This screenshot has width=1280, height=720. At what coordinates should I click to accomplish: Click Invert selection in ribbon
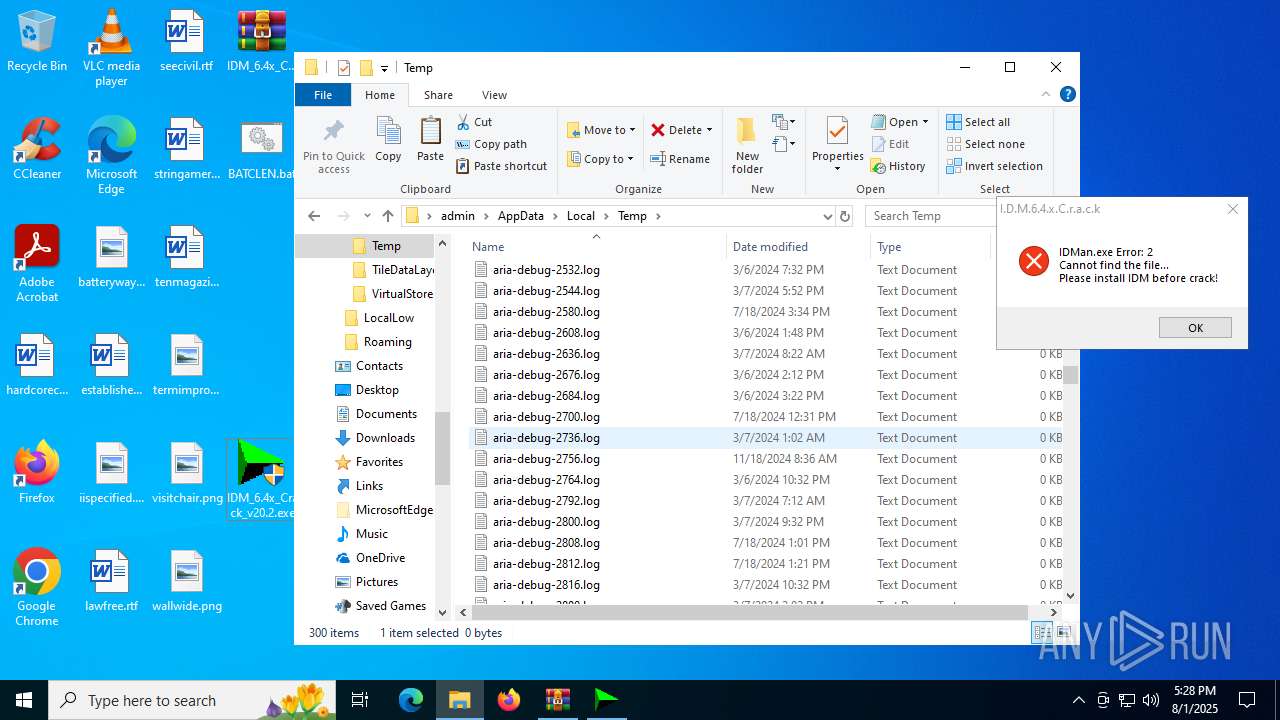click(x=995, y=166)
